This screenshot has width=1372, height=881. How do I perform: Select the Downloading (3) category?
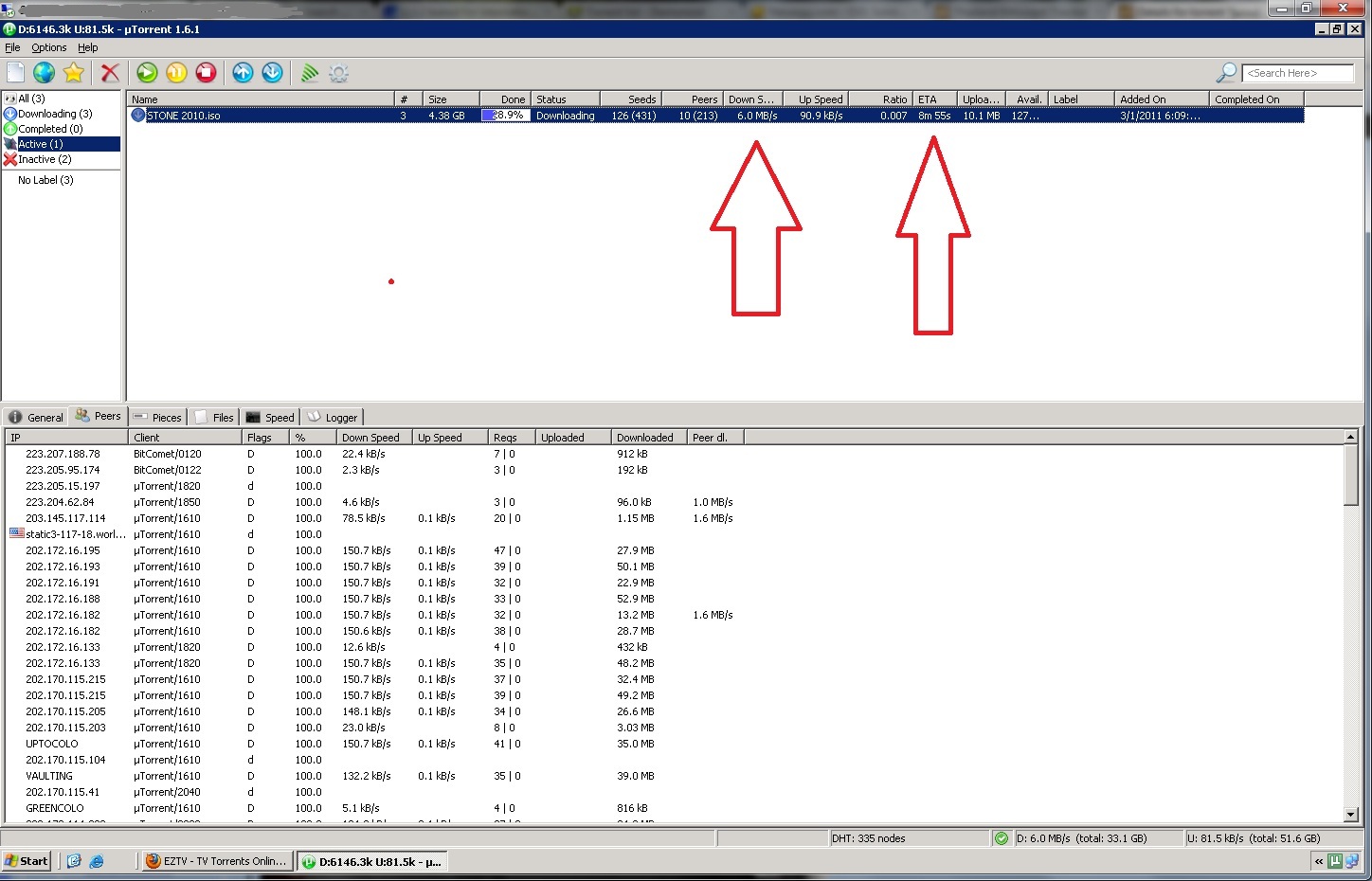click(54, 114)
